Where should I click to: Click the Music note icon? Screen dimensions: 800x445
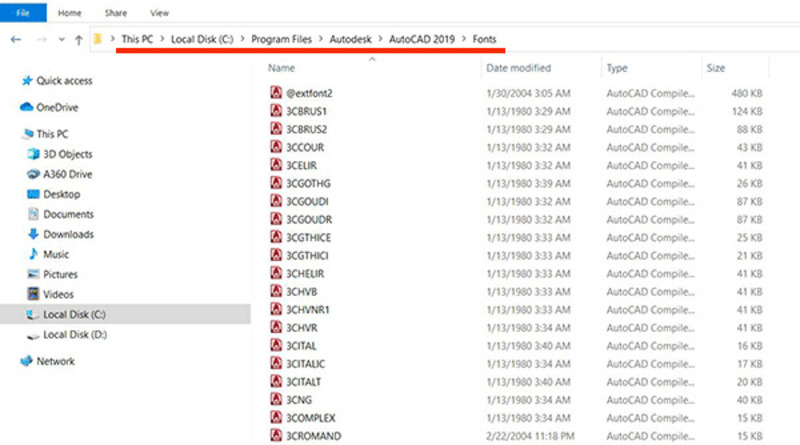[x=33, y=254]
